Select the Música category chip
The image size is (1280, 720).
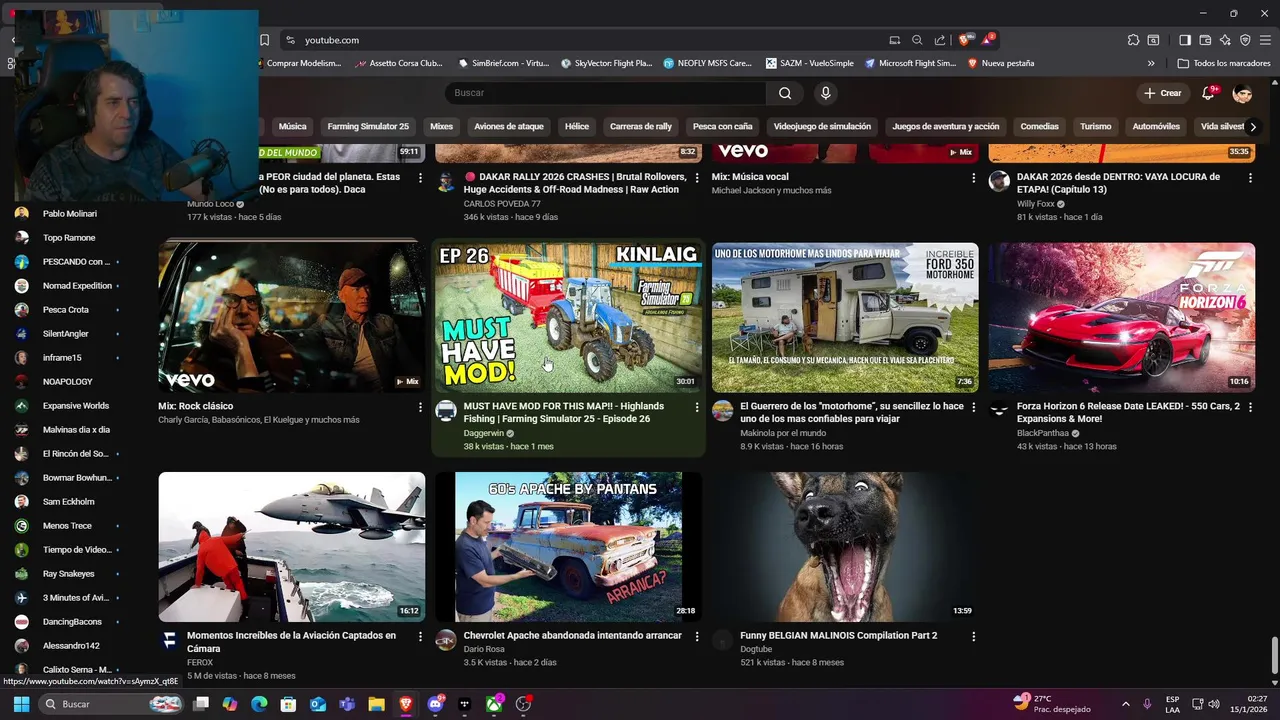point(292,127)
